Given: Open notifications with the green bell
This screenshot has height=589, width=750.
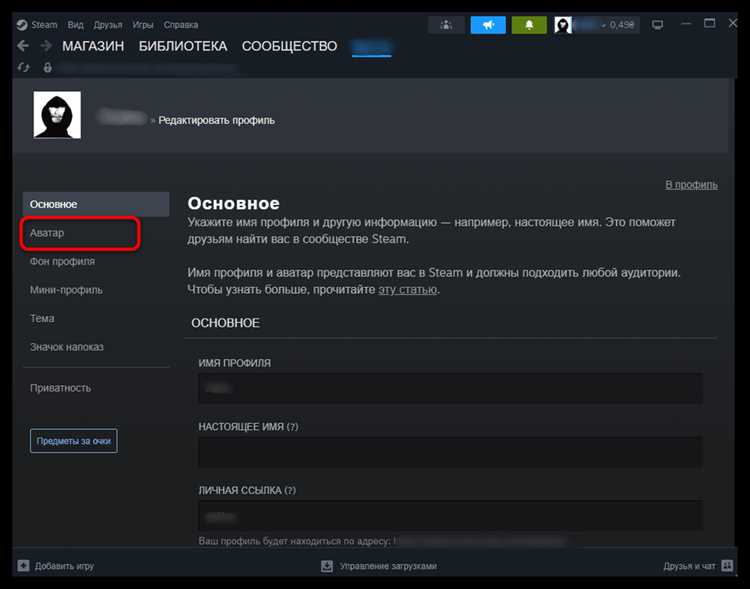Looking at the screenshot, I should click(529, 25).
